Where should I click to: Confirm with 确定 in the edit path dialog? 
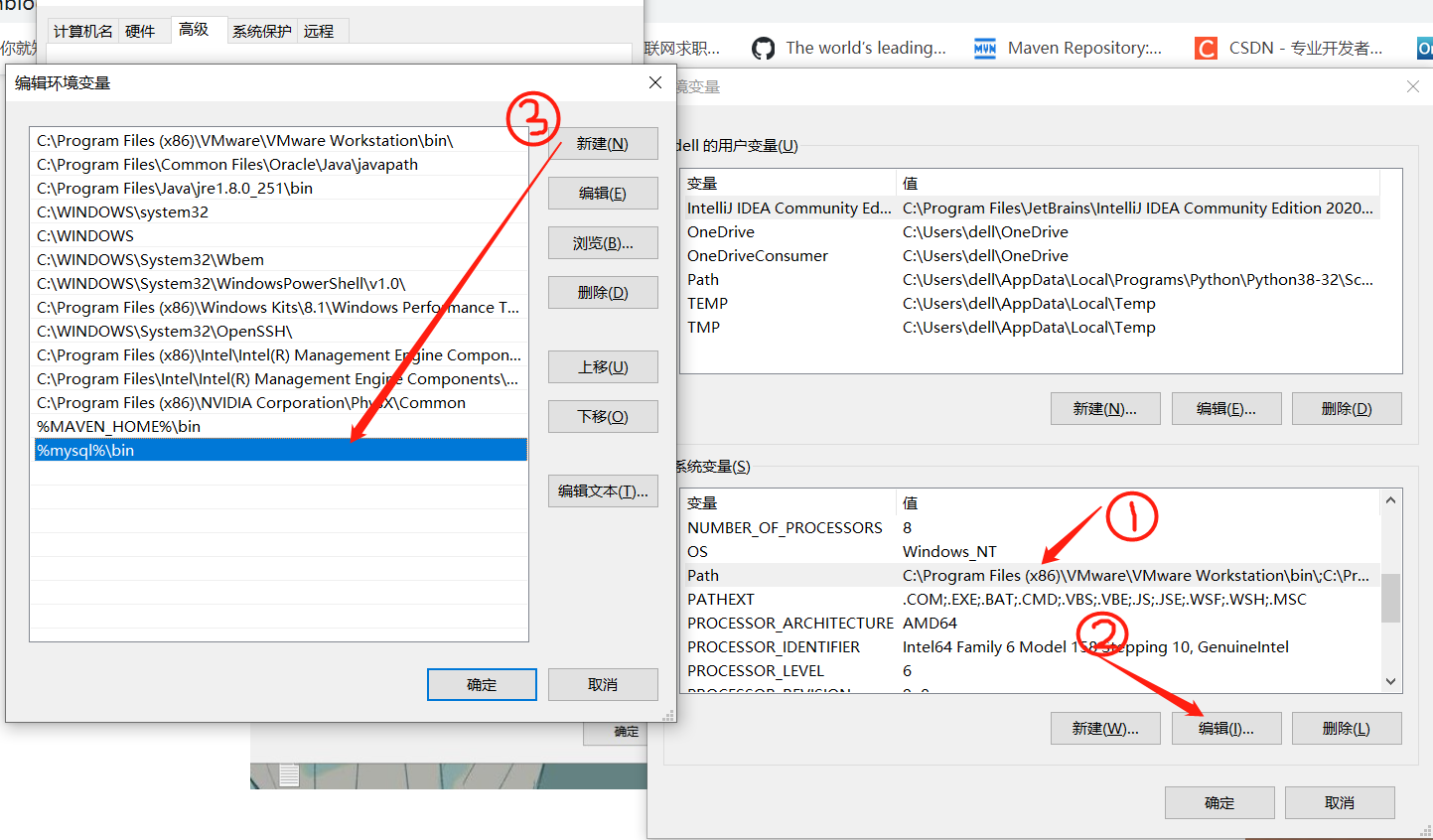pos(482,685)
